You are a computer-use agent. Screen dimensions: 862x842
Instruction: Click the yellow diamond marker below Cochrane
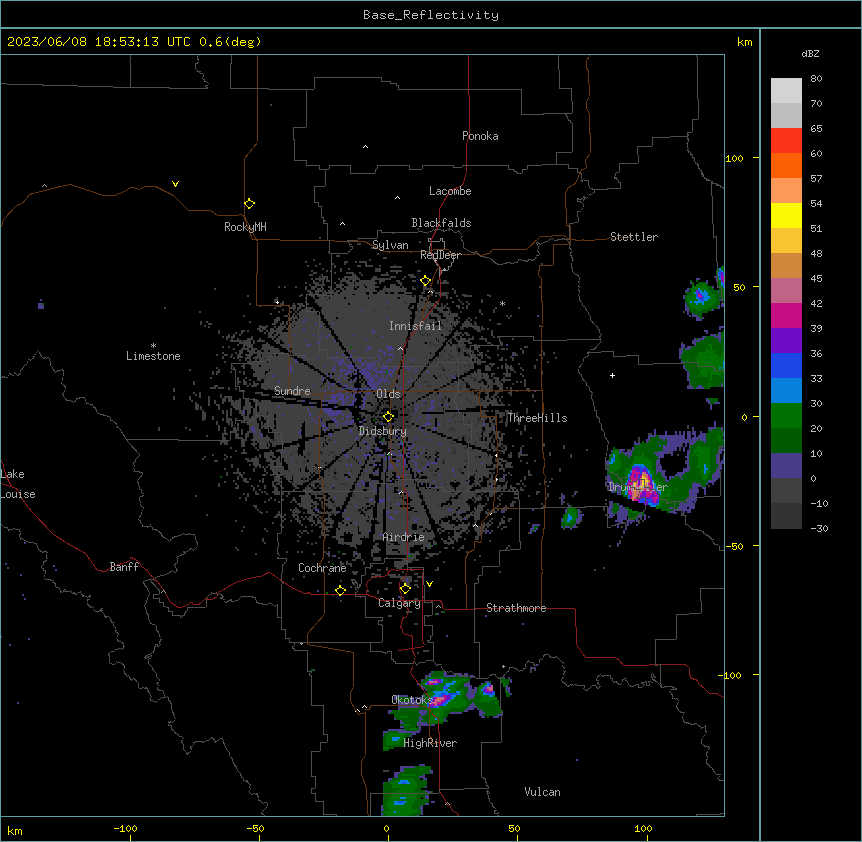pos(340,590)
